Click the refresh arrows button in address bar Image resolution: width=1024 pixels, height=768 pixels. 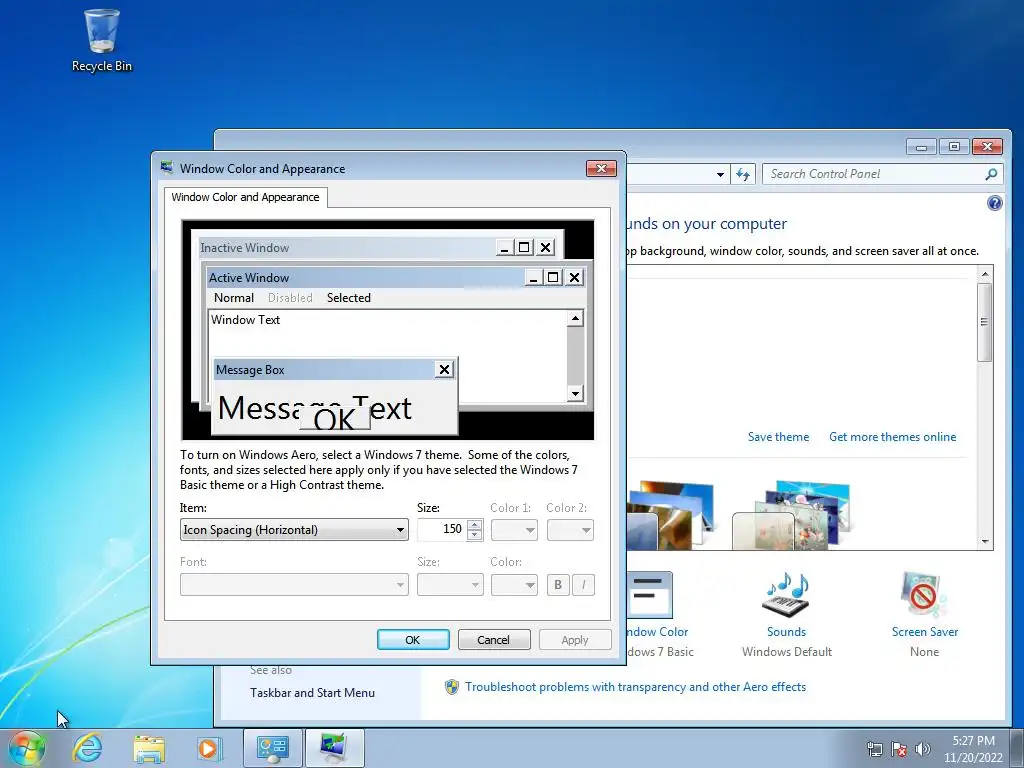click(x=743, y=174)
